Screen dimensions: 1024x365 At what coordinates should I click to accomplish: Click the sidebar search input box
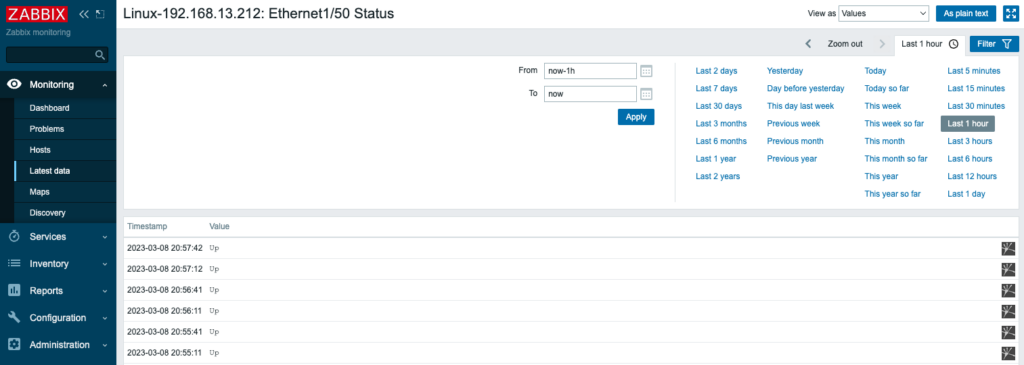point(57,55)
